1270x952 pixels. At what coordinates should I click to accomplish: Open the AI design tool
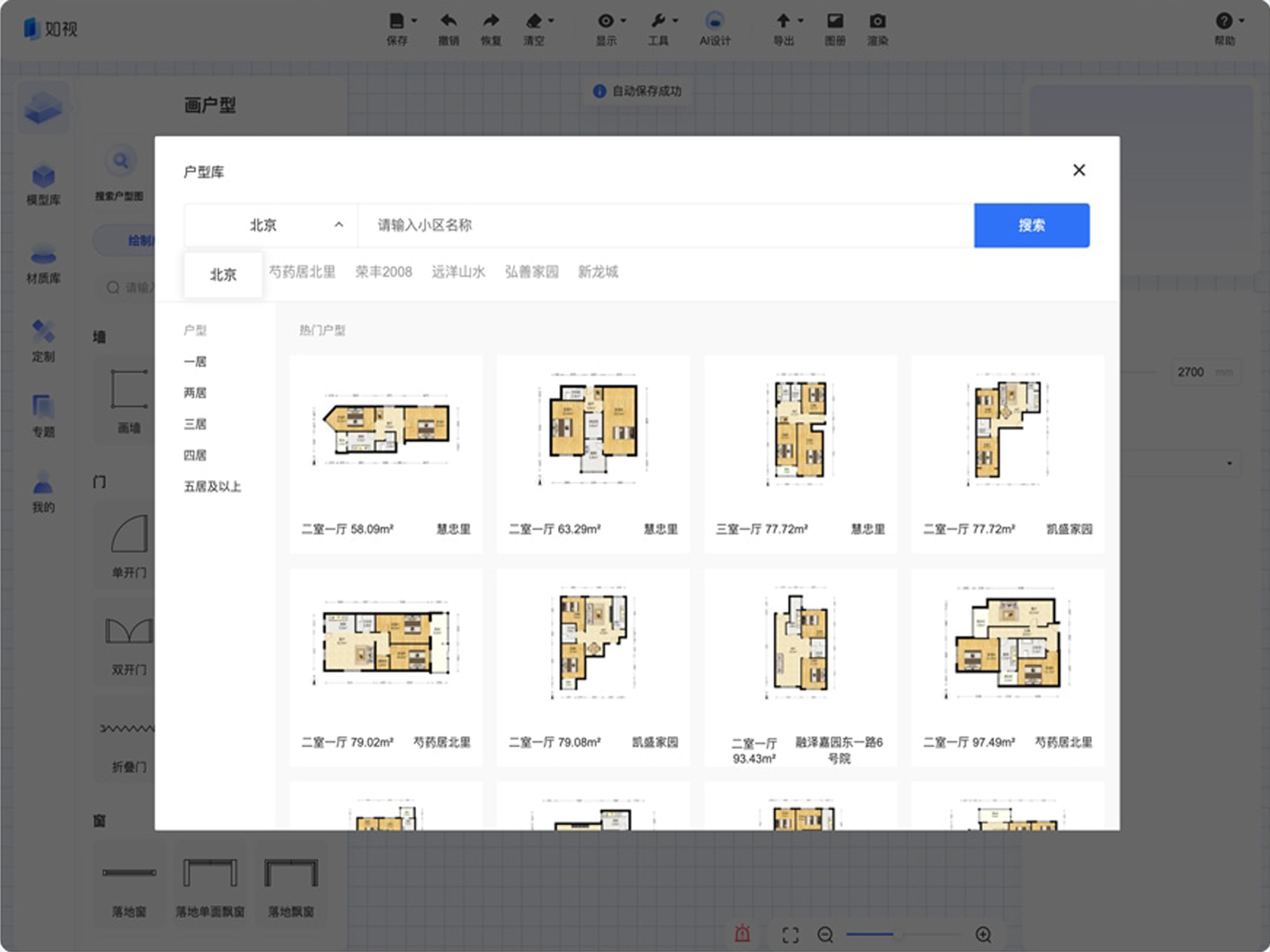click(714, 22)
